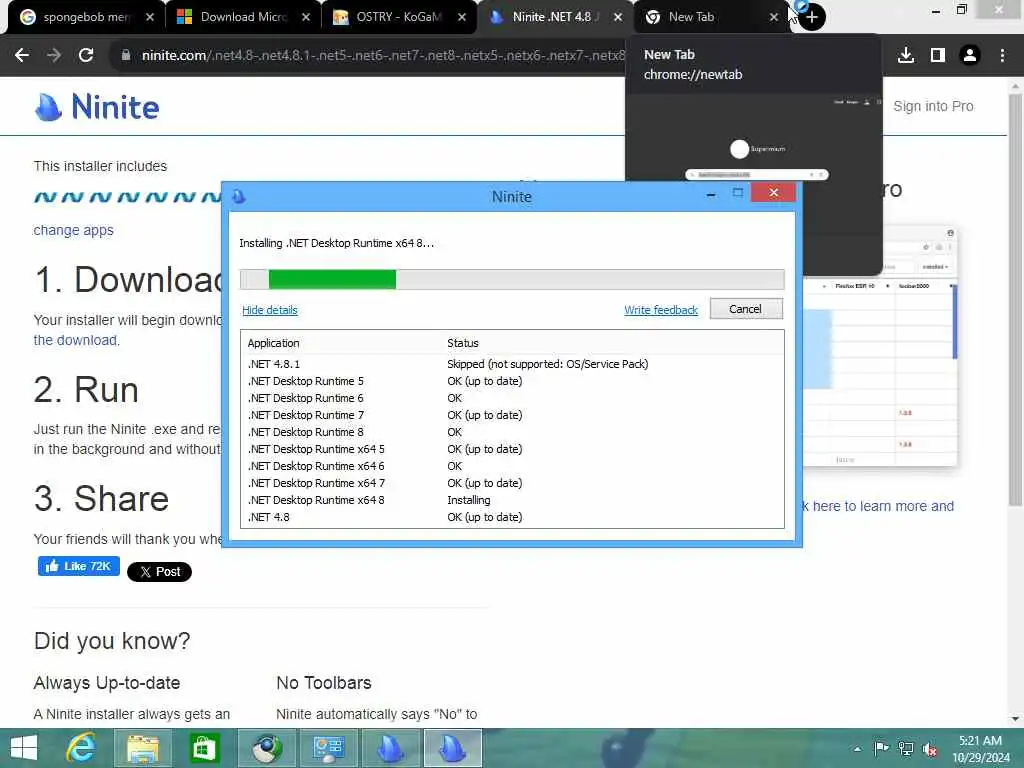Open the Windows Start button

(x=24, y=748)
